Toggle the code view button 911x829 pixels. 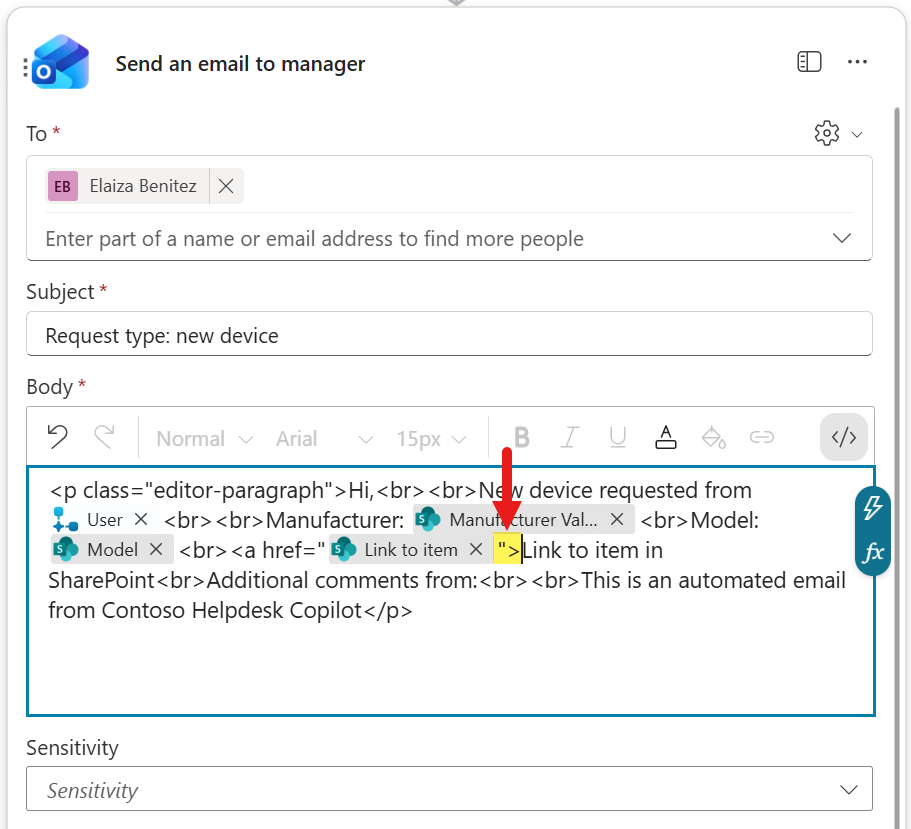coord(844,438)
